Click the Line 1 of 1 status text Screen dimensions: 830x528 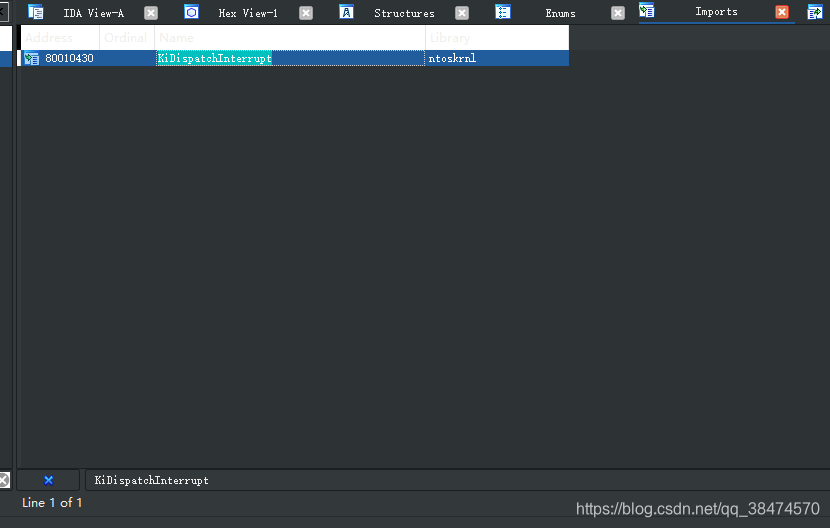[x=52, y=503]
